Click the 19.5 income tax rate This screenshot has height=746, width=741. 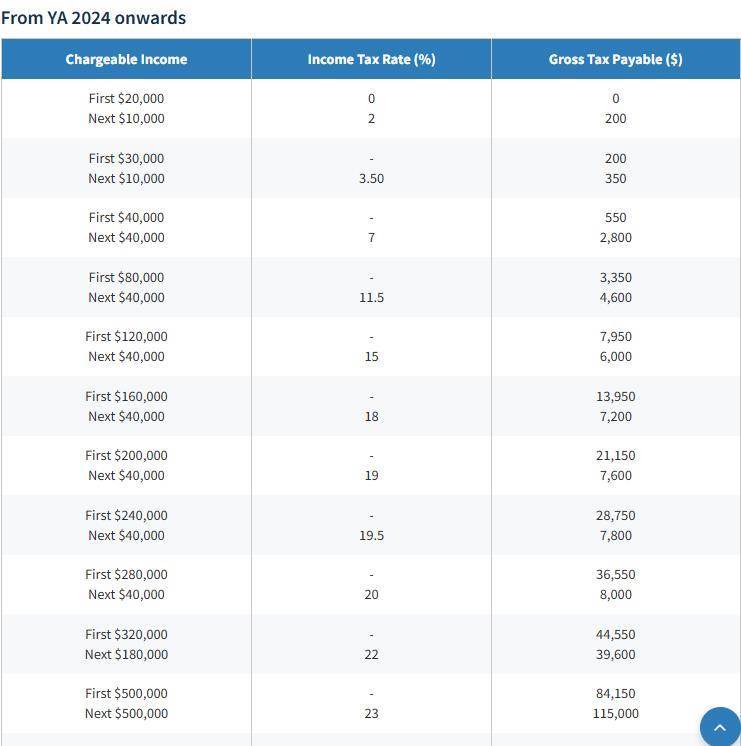pos(371,535)
